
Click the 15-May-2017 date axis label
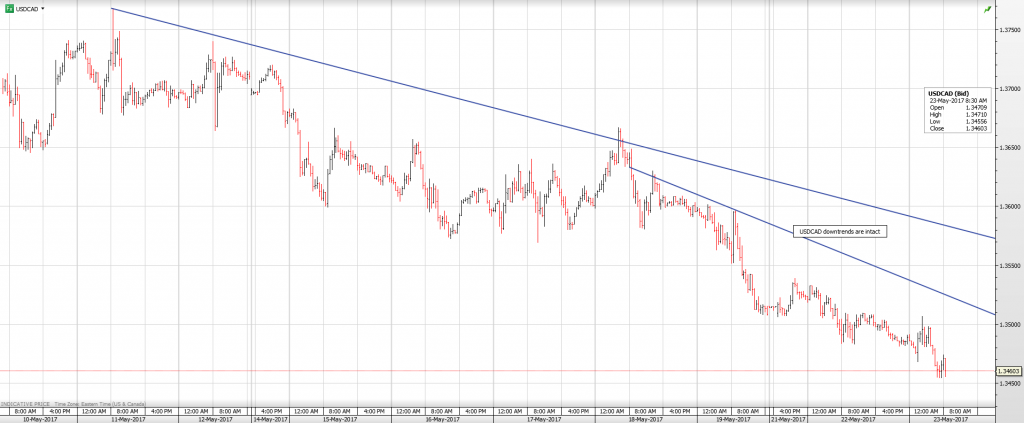(x=338, y=418)
